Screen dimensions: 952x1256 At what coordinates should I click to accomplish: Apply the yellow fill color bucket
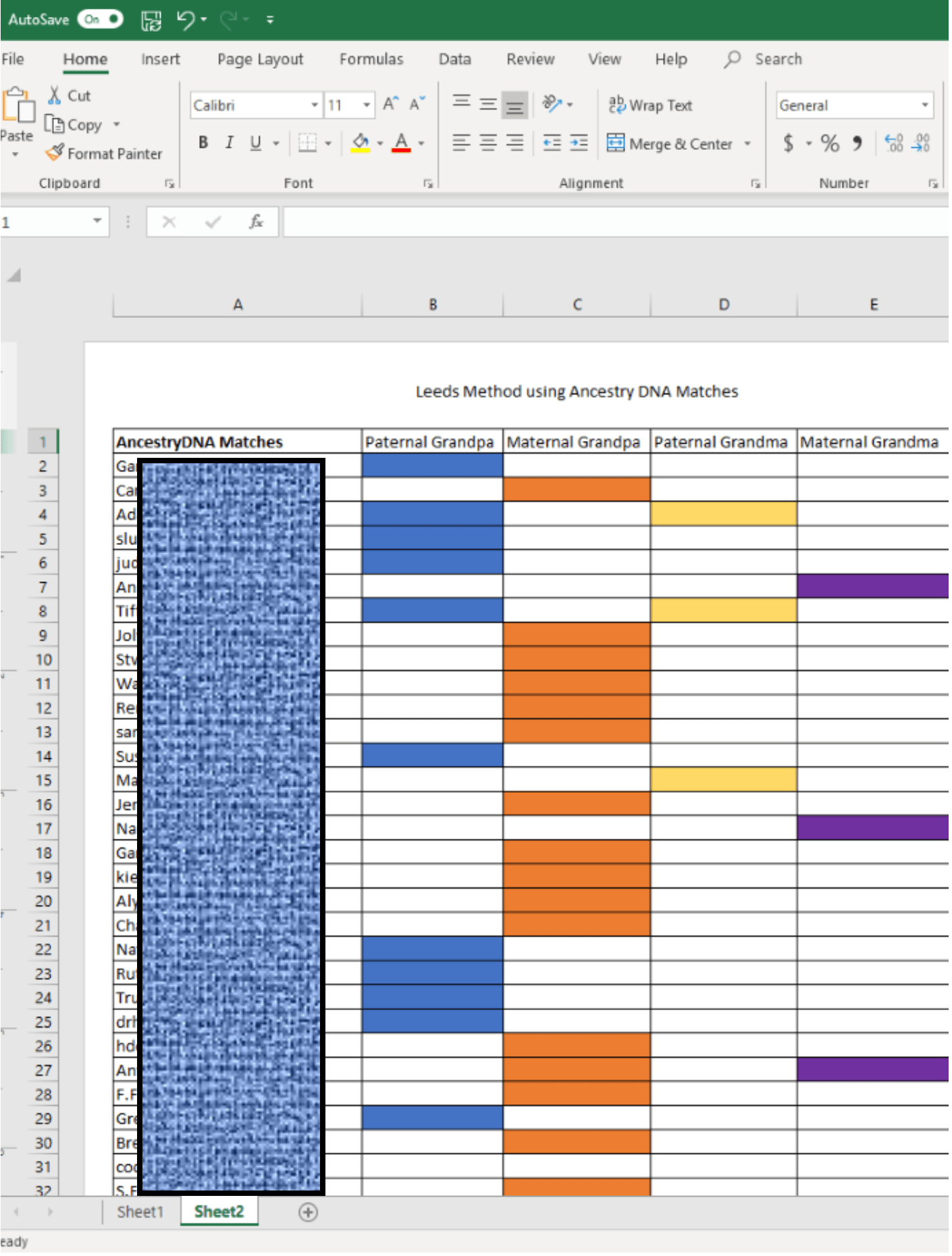tap(361, 142)
